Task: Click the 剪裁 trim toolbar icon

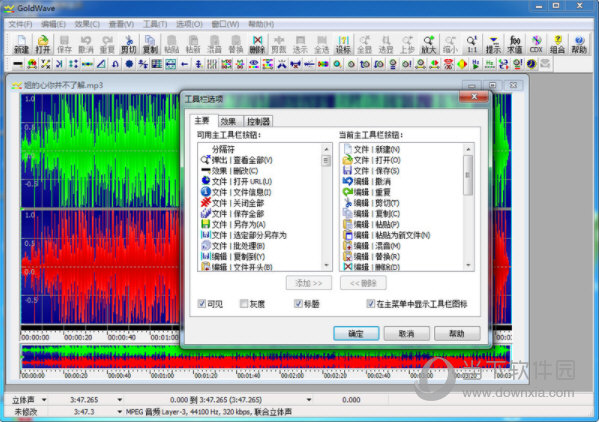Action: point(279,44)
